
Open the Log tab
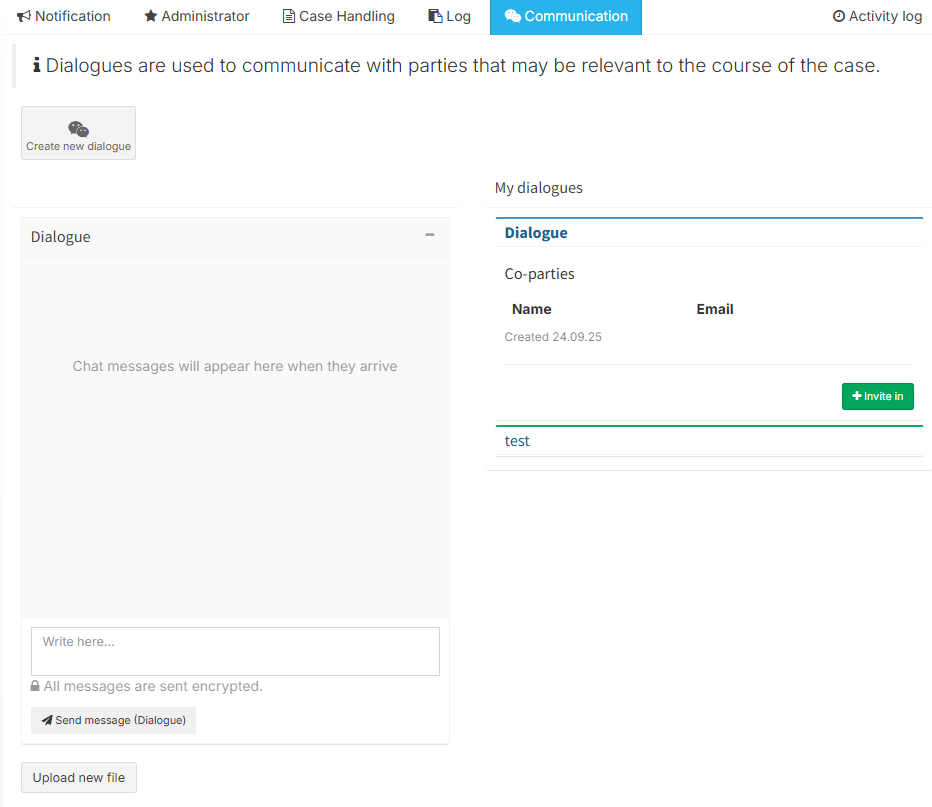[x=458, y=17]
